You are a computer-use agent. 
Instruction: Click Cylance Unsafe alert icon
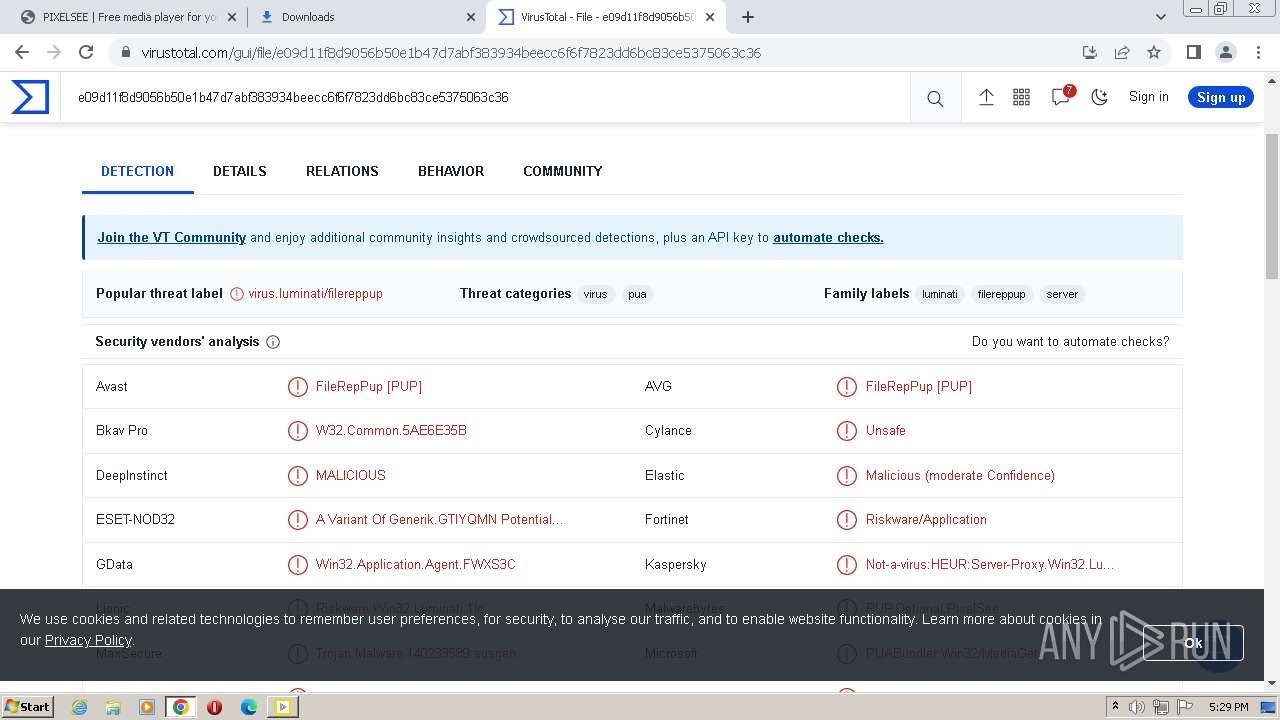click(847, 431)
